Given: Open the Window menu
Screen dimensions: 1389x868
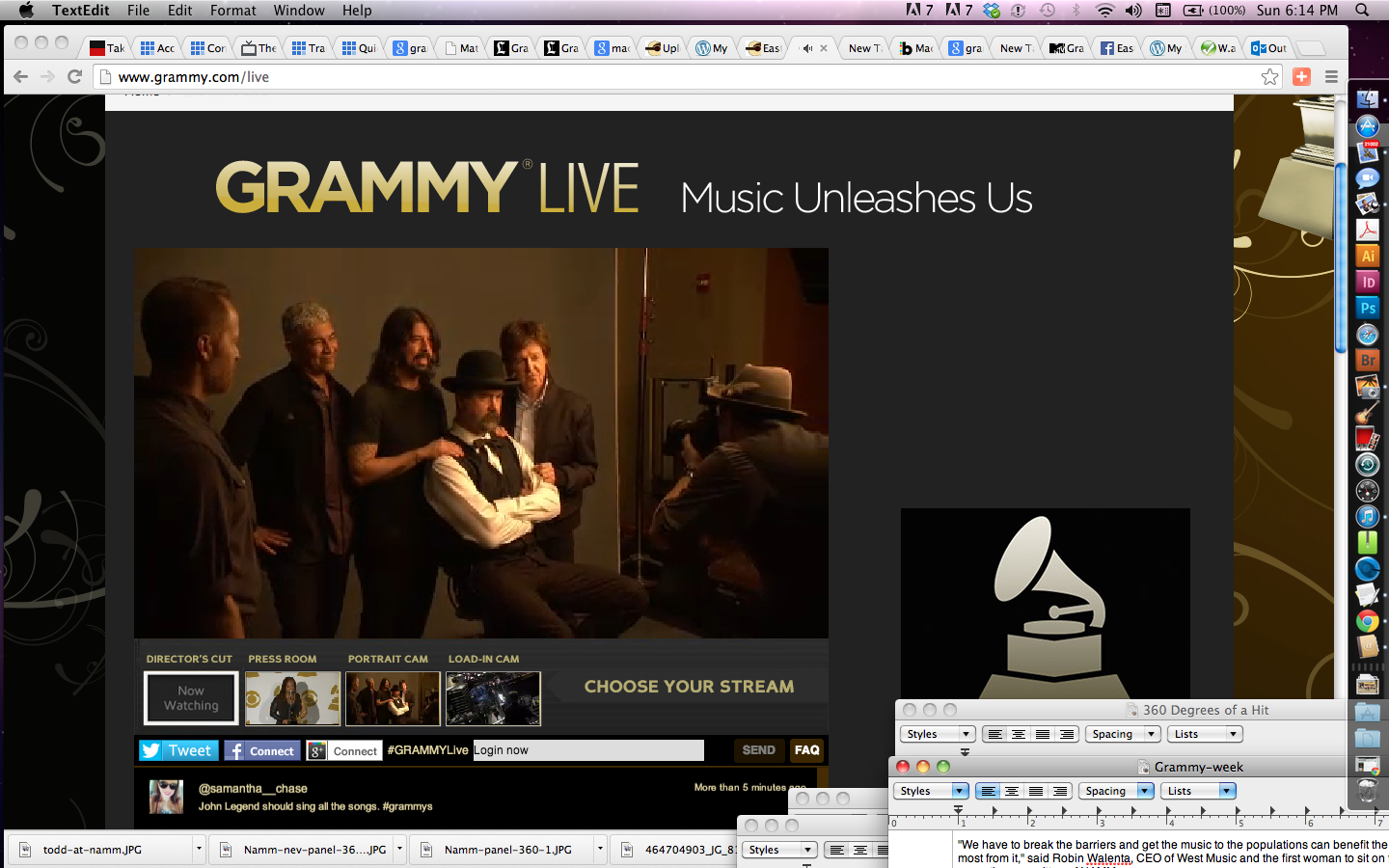Looking at the screenshot, I should (299, 11).
